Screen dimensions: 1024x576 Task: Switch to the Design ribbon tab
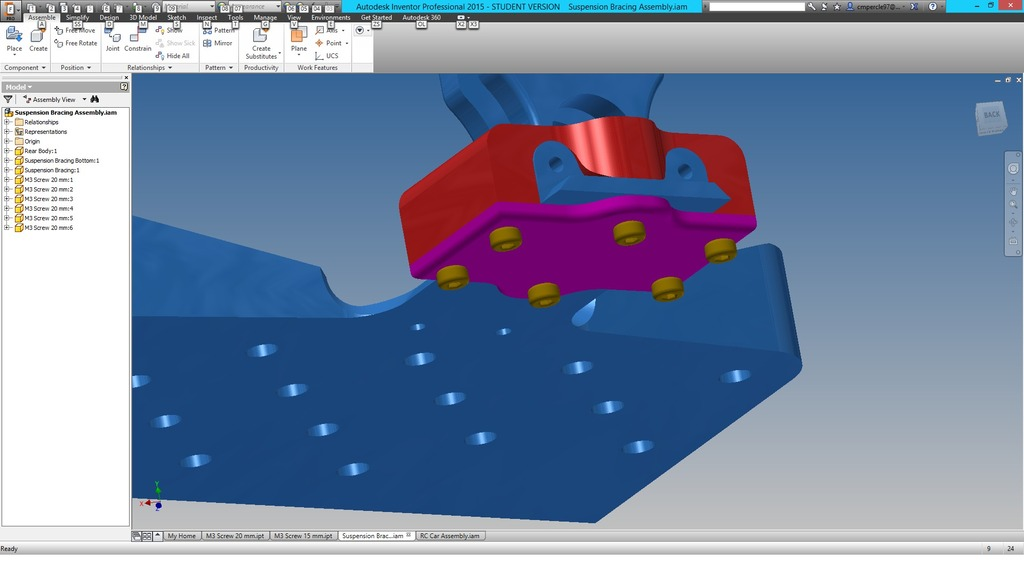pos(109,18)
